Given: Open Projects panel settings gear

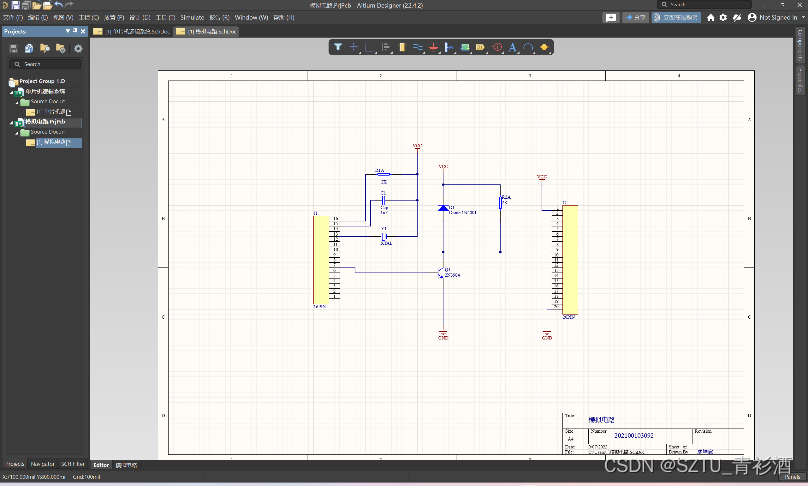Looking at the screenshot, I should 78,48.
